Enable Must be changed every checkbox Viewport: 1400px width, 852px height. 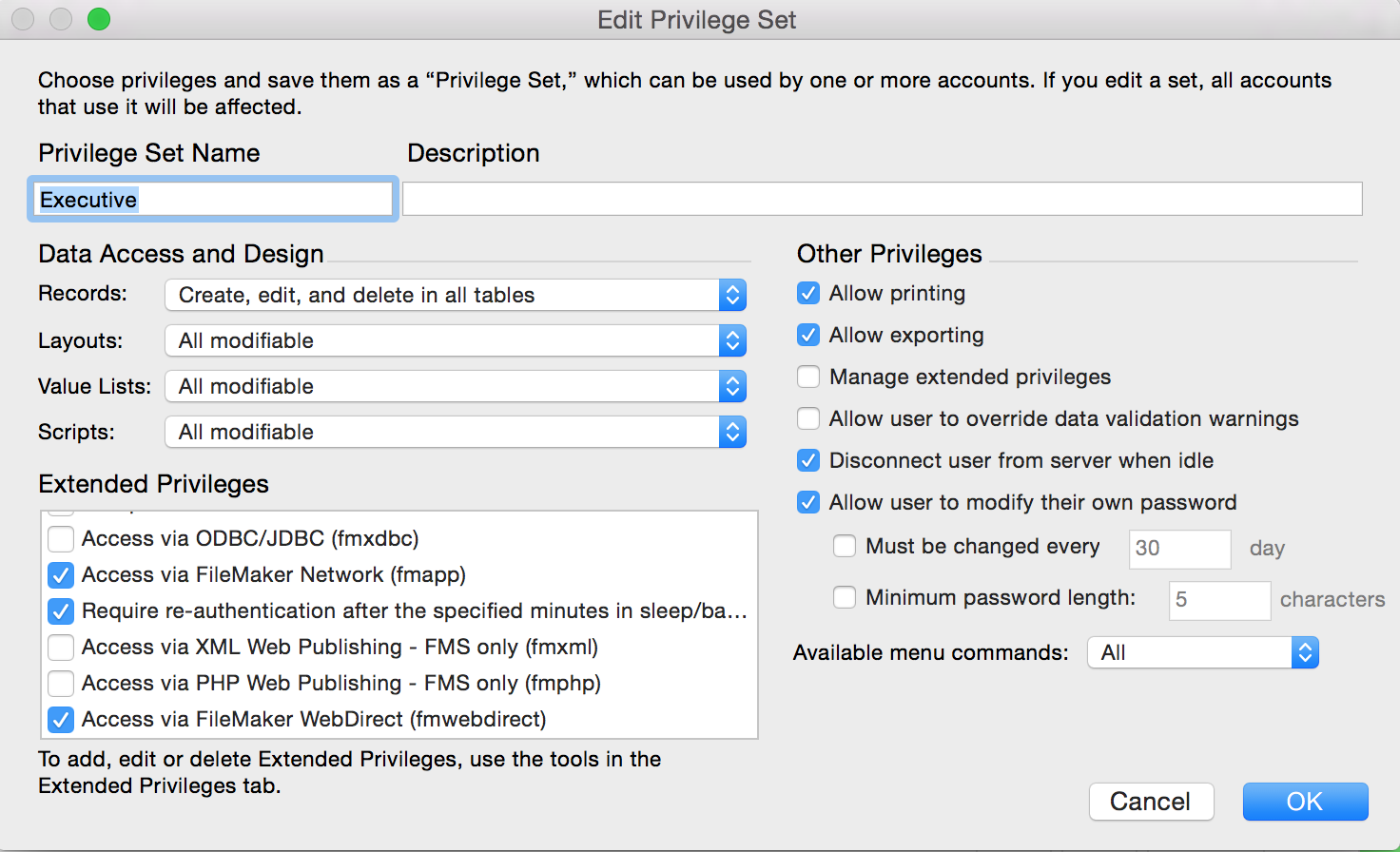click(x=845, y=546)
